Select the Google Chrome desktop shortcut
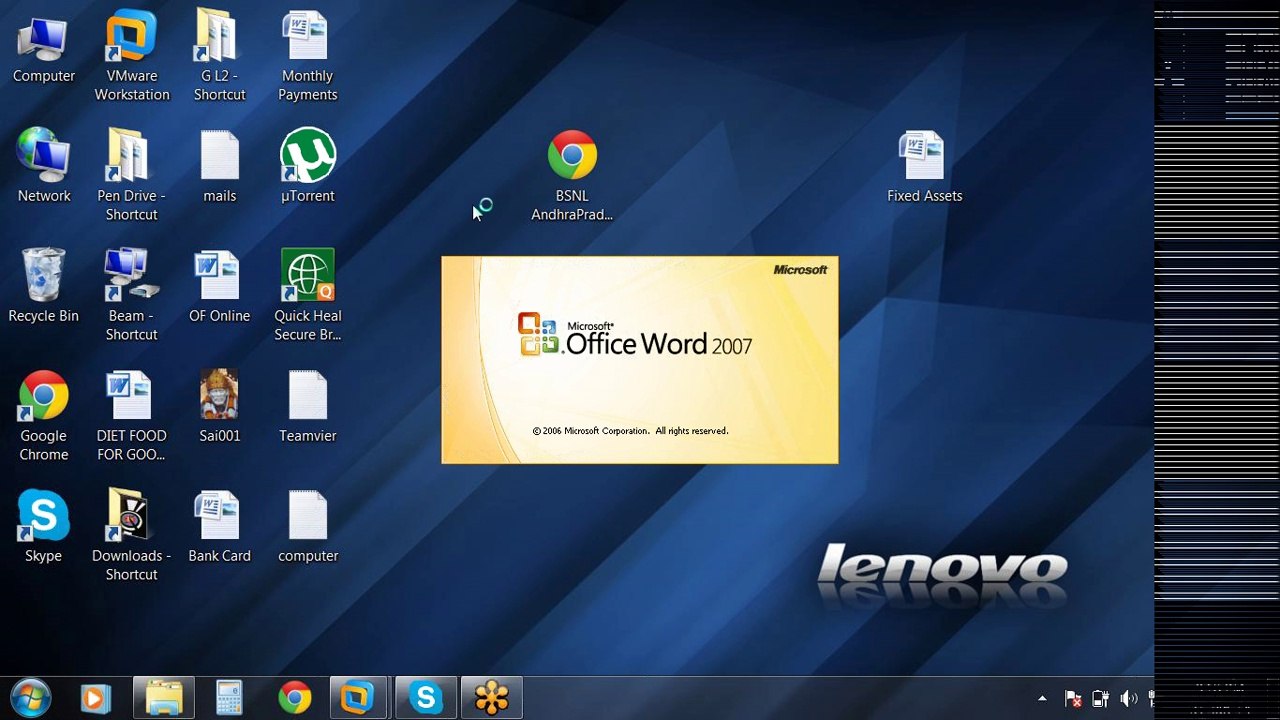The width and height of the screenshot is (1280, 720). pyautogui.click(x=43, y=416)
